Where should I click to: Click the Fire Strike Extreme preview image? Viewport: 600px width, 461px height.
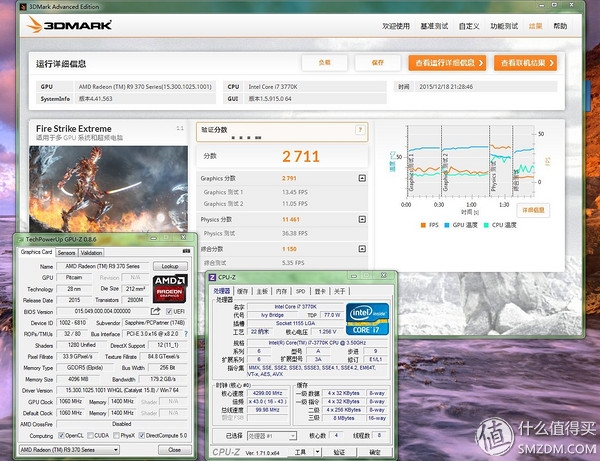tap(108, 189)
